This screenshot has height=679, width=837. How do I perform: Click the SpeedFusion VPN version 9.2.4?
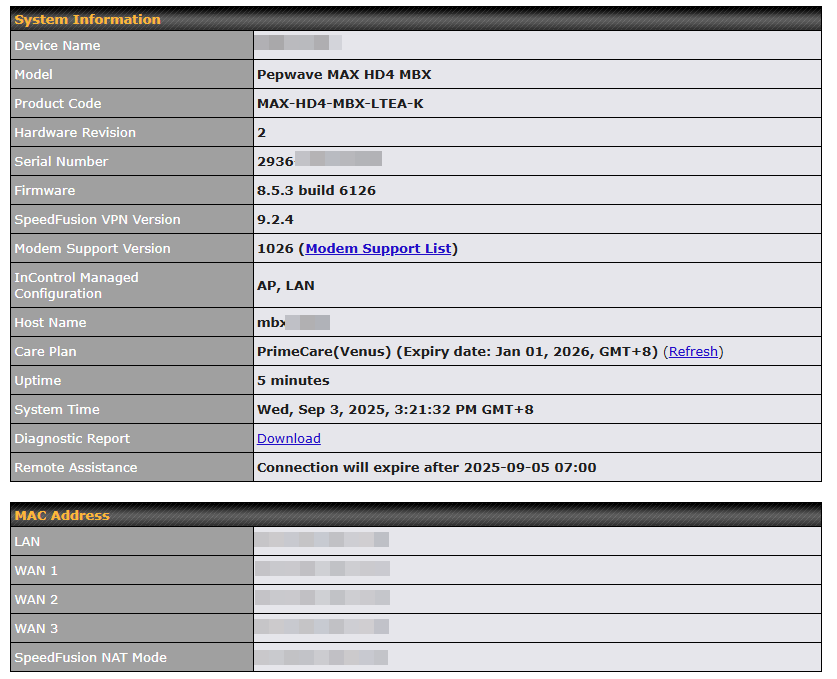tap(275, 219)
